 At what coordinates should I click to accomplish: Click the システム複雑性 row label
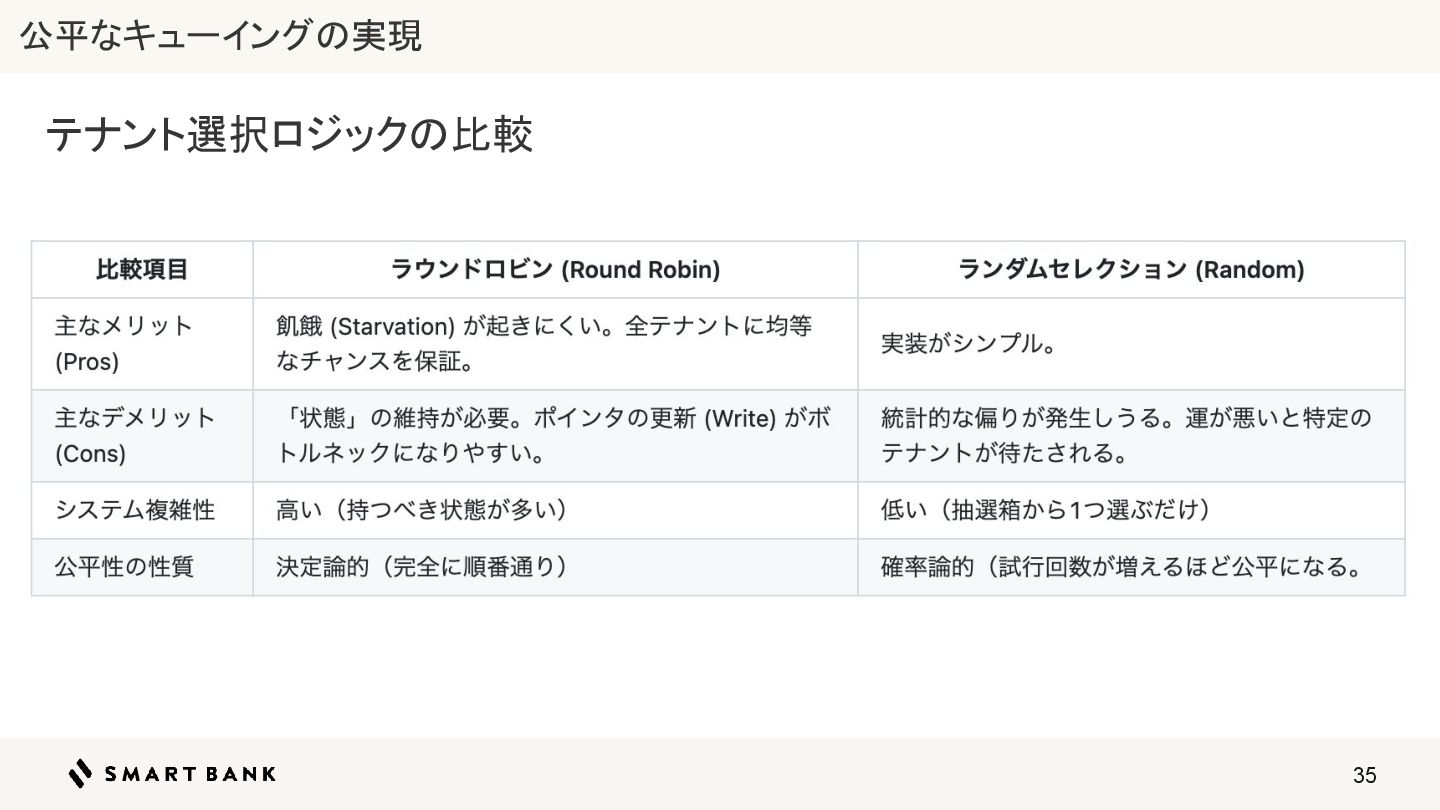click(142, 510)
